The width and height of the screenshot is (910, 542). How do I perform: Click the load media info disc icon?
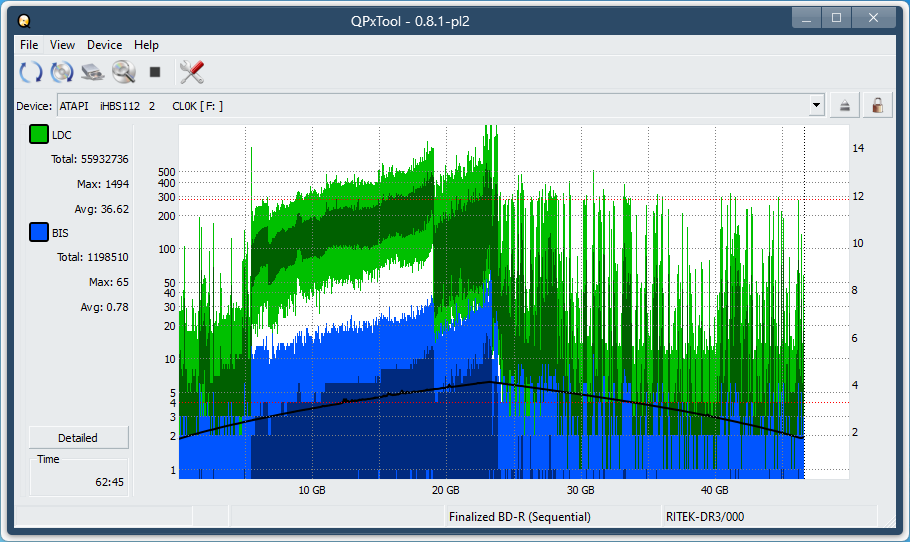click(62, 72)
